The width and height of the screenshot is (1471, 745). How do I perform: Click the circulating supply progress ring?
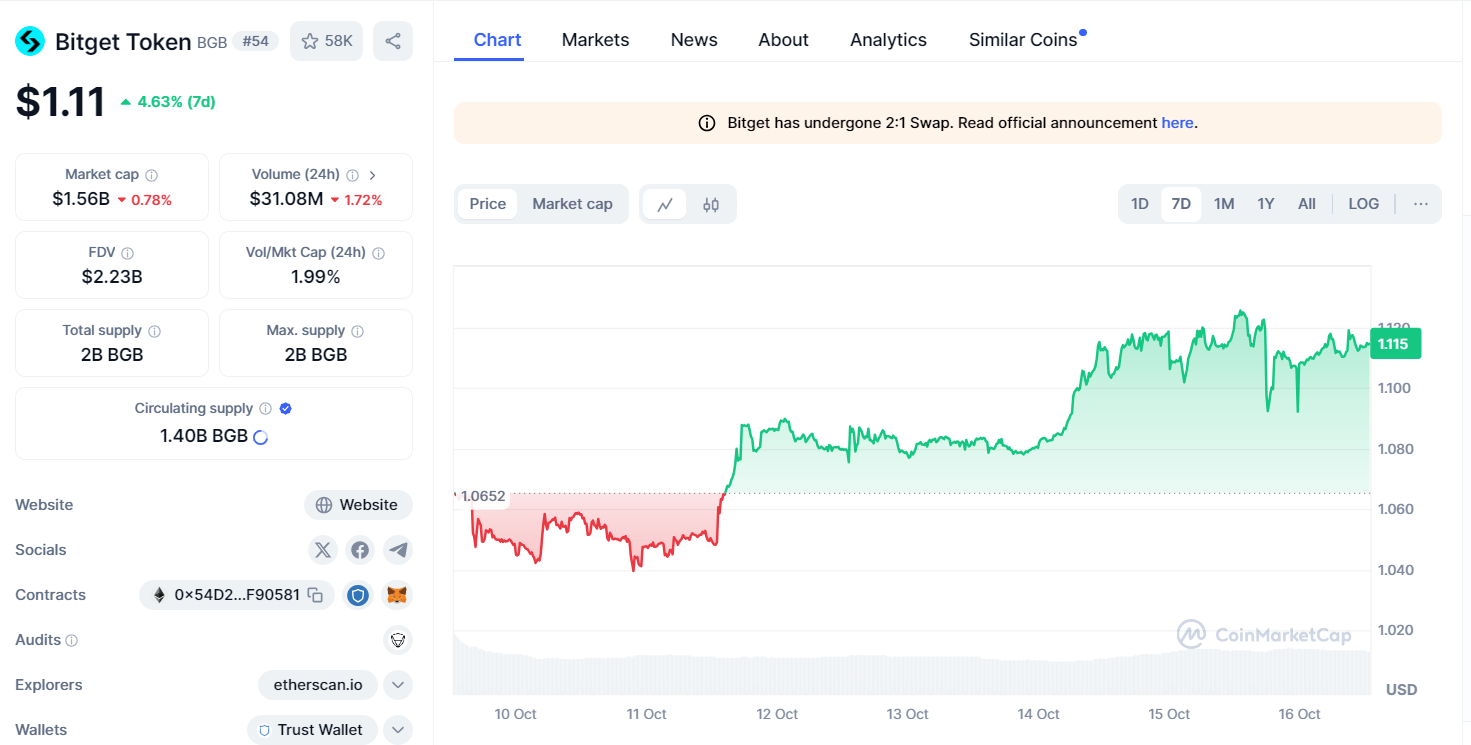point(260,437)
